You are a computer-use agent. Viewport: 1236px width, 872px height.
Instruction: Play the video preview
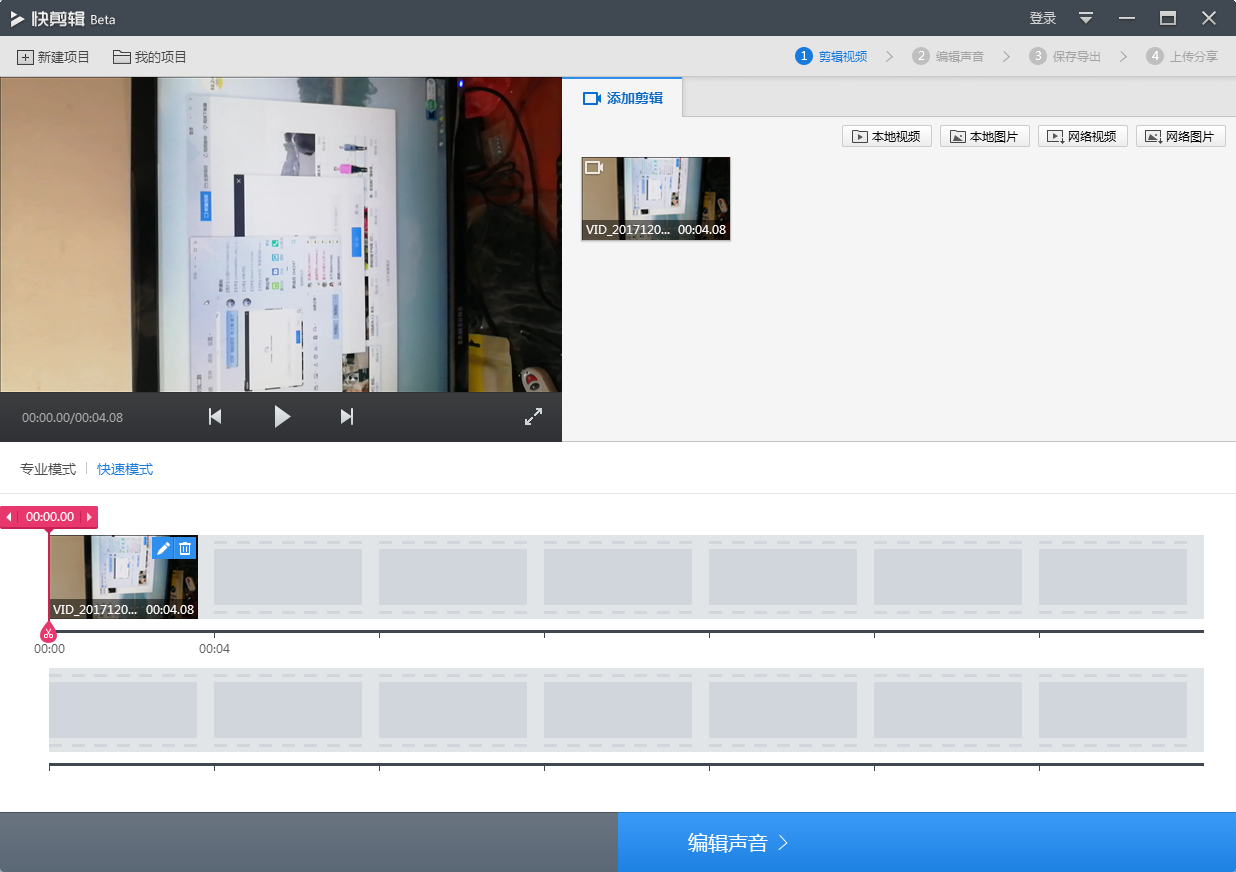click(282, 417)
